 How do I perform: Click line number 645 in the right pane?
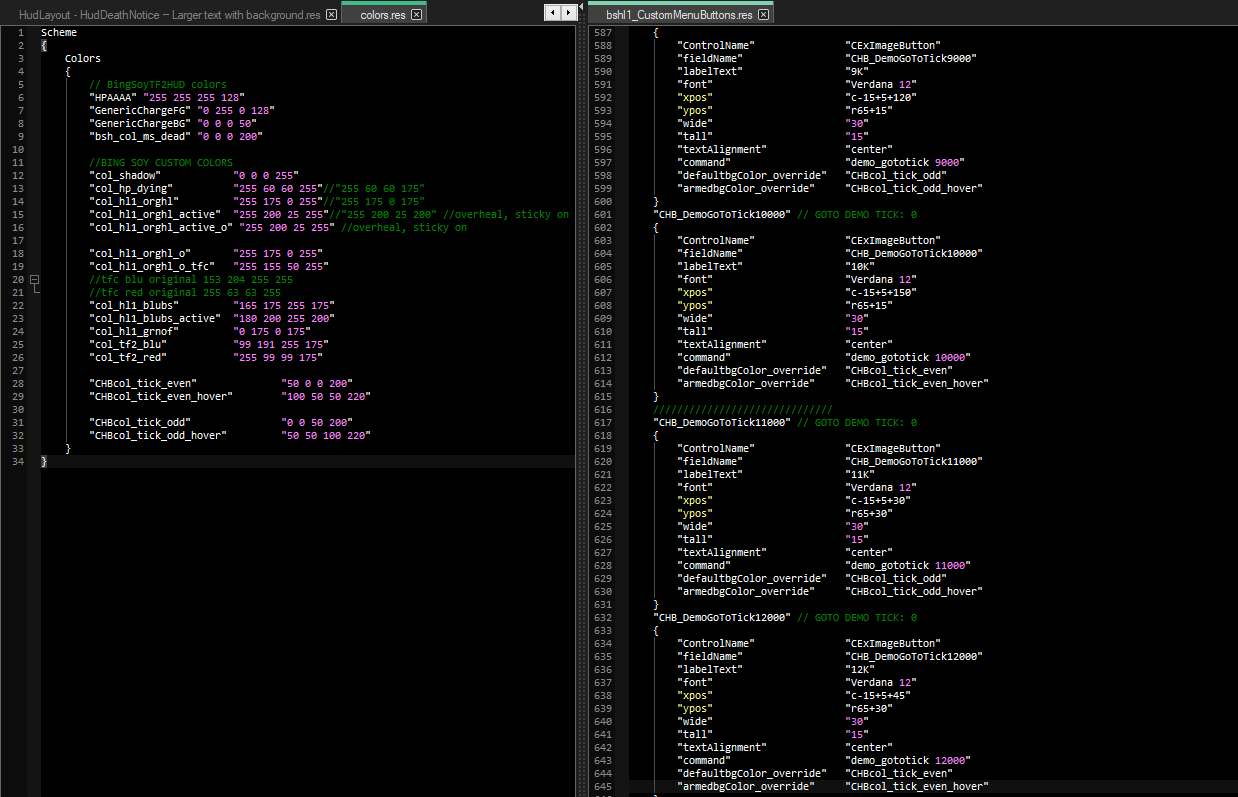click(x=602, y=787)
